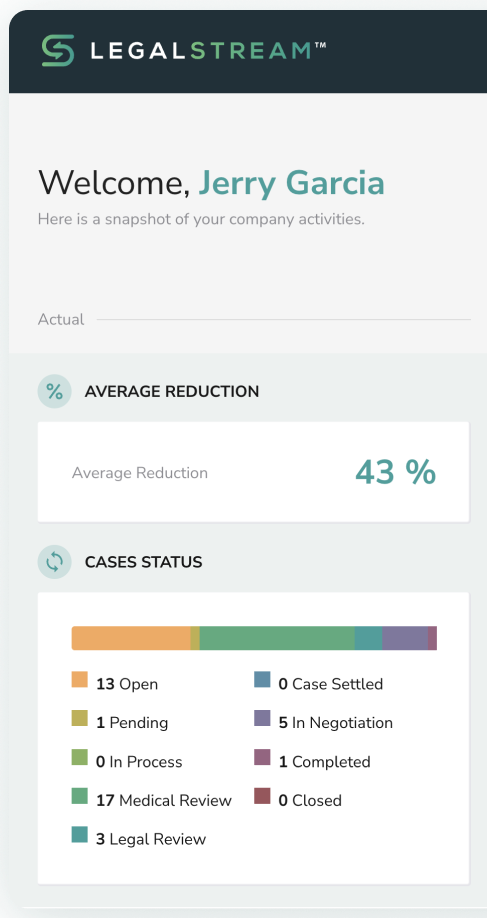Screen dimensions: 487x918
Task: Click the LegalStream logo icon
Action: (58, 50)
